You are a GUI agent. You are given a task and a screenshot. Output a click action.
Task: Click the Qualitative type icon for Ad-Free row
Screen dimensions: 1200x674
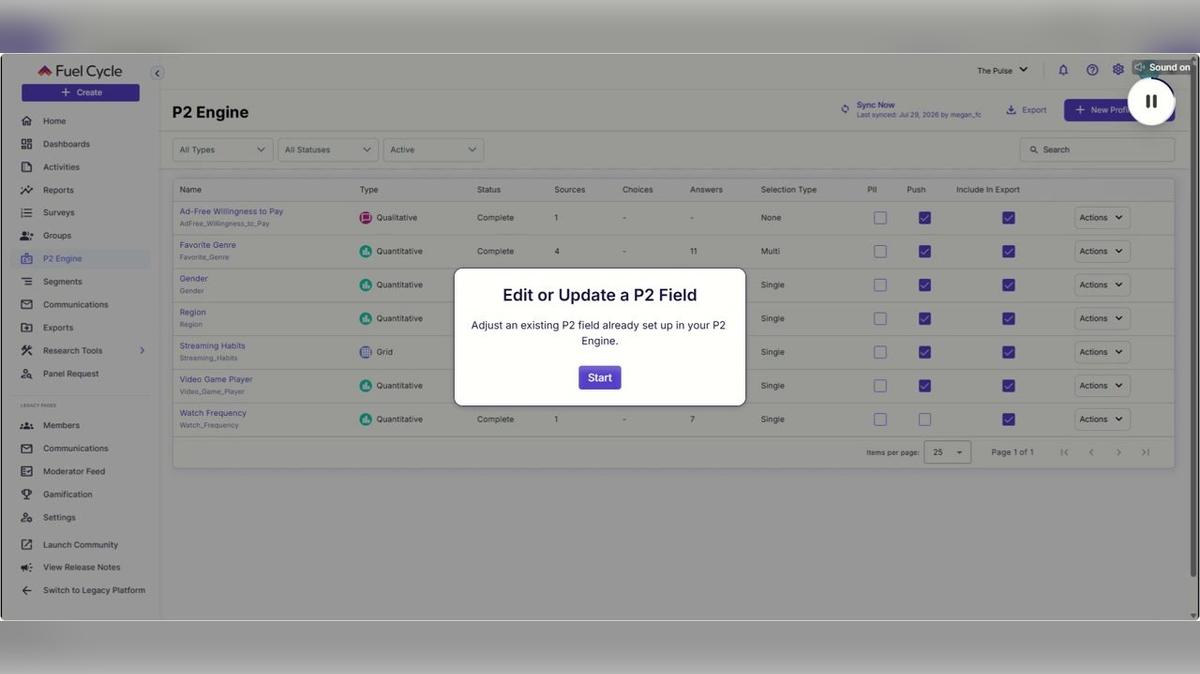(365, 218)
